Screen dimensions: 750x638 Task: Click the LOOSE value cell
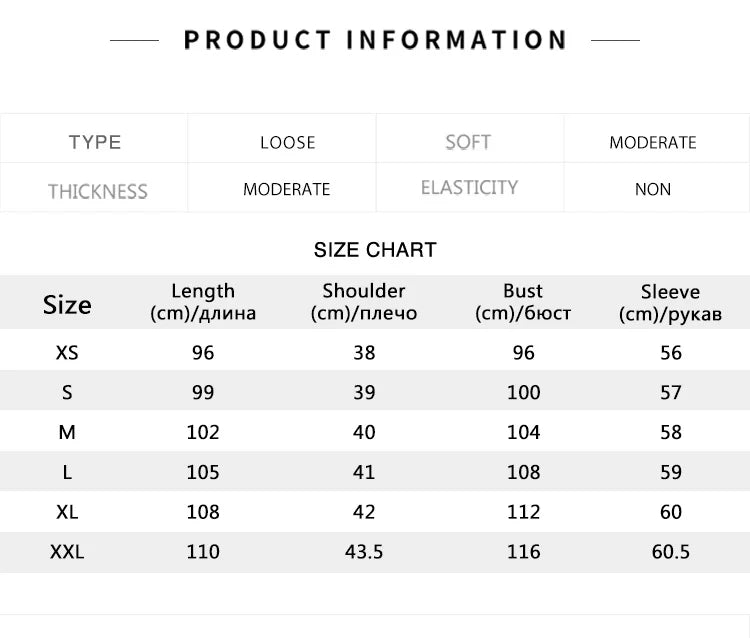coord(287,142)
